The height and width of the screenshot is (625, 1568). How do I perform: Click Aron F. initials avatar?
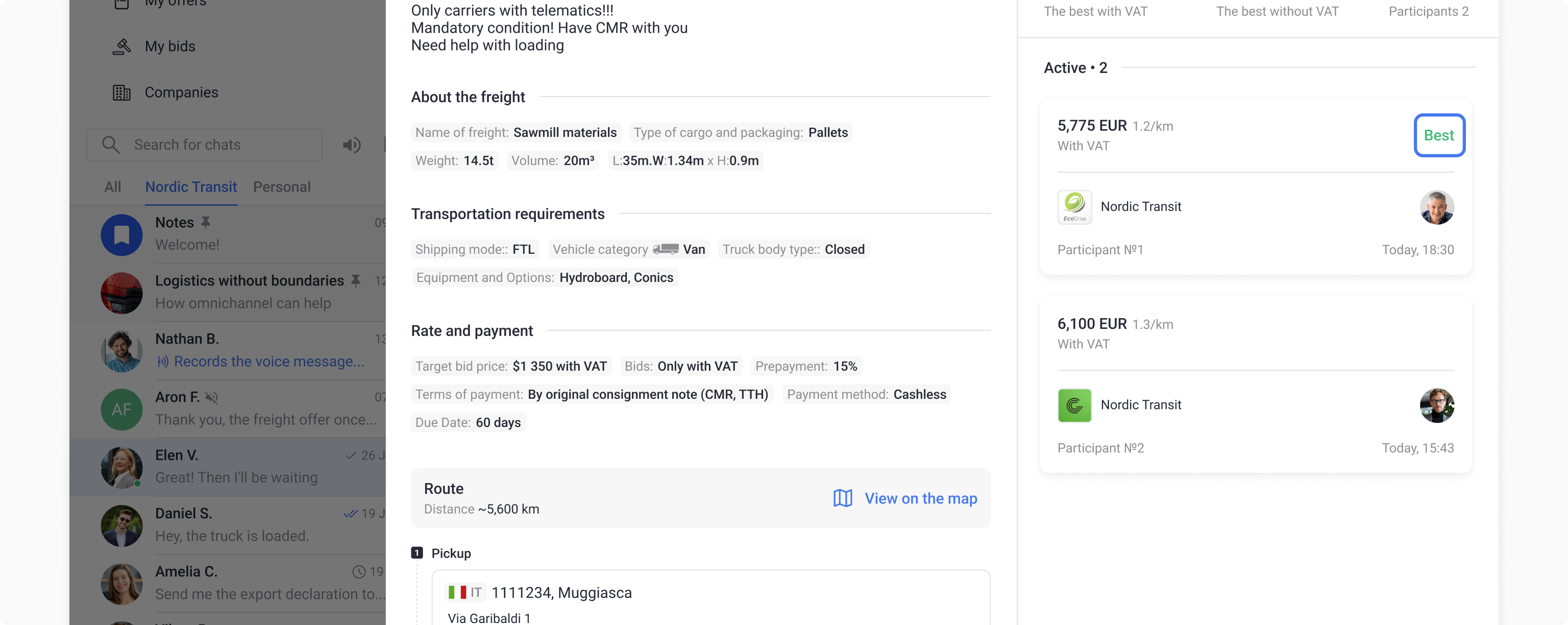[x=122, y=408]
